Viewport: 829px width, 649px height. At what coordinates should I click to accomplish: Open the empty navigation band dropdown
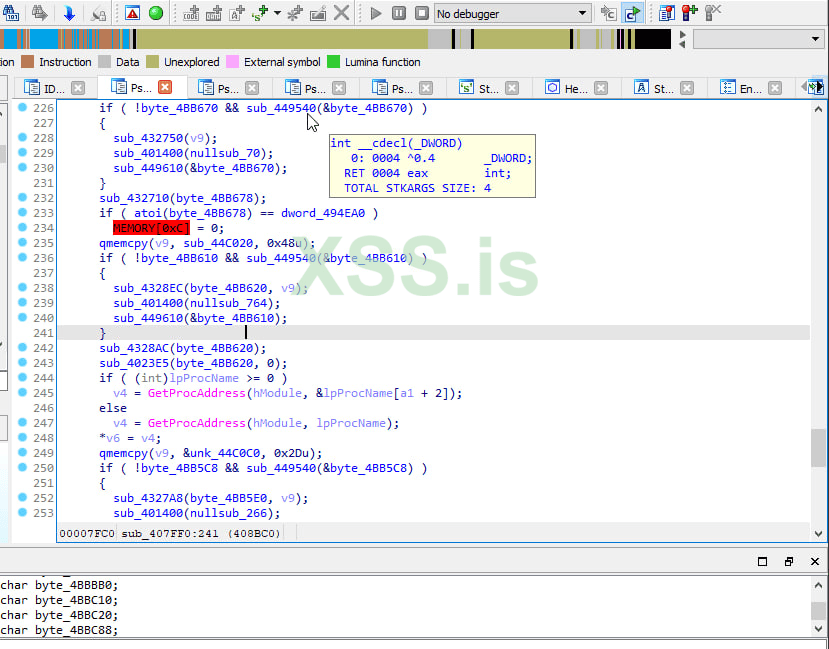(x=759, y=39)
